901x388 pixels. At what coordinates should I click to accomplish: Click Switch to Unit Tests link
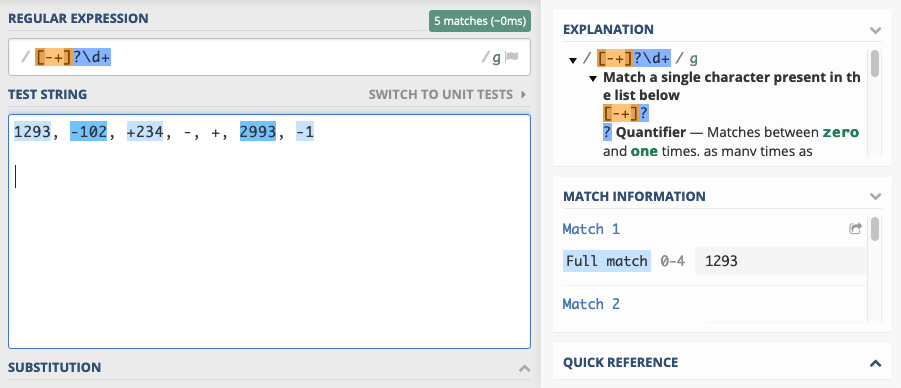pos(441,94)
